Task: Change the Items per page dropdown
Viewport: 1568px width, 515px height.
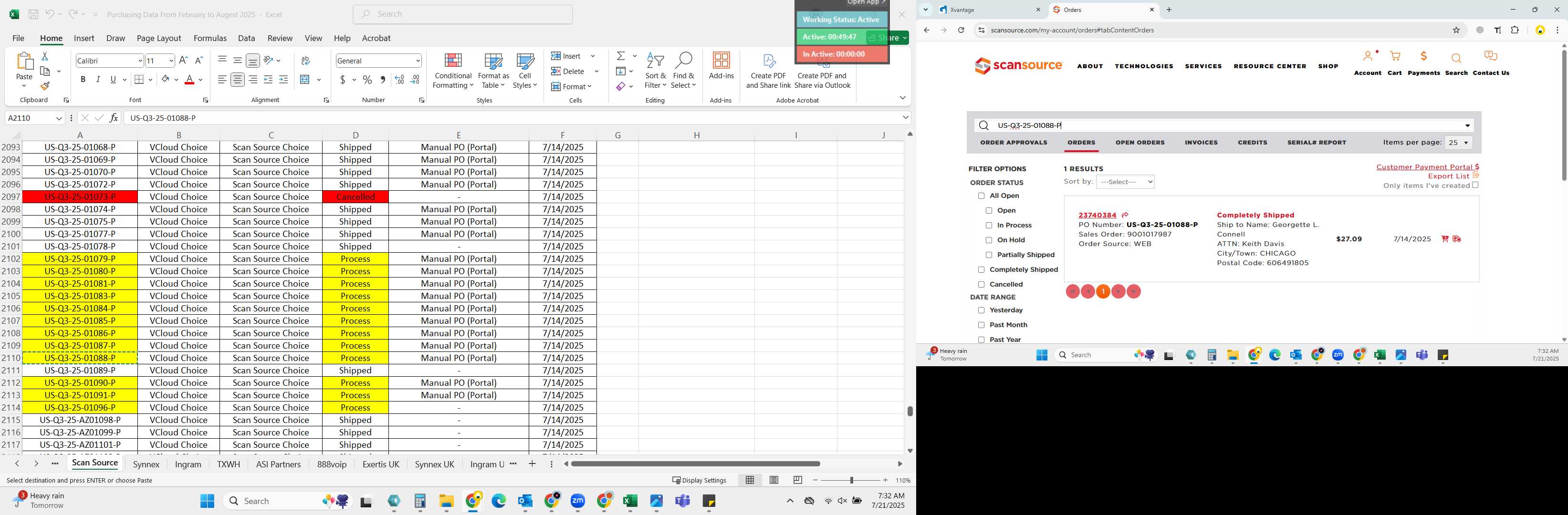Action: 1458,143
